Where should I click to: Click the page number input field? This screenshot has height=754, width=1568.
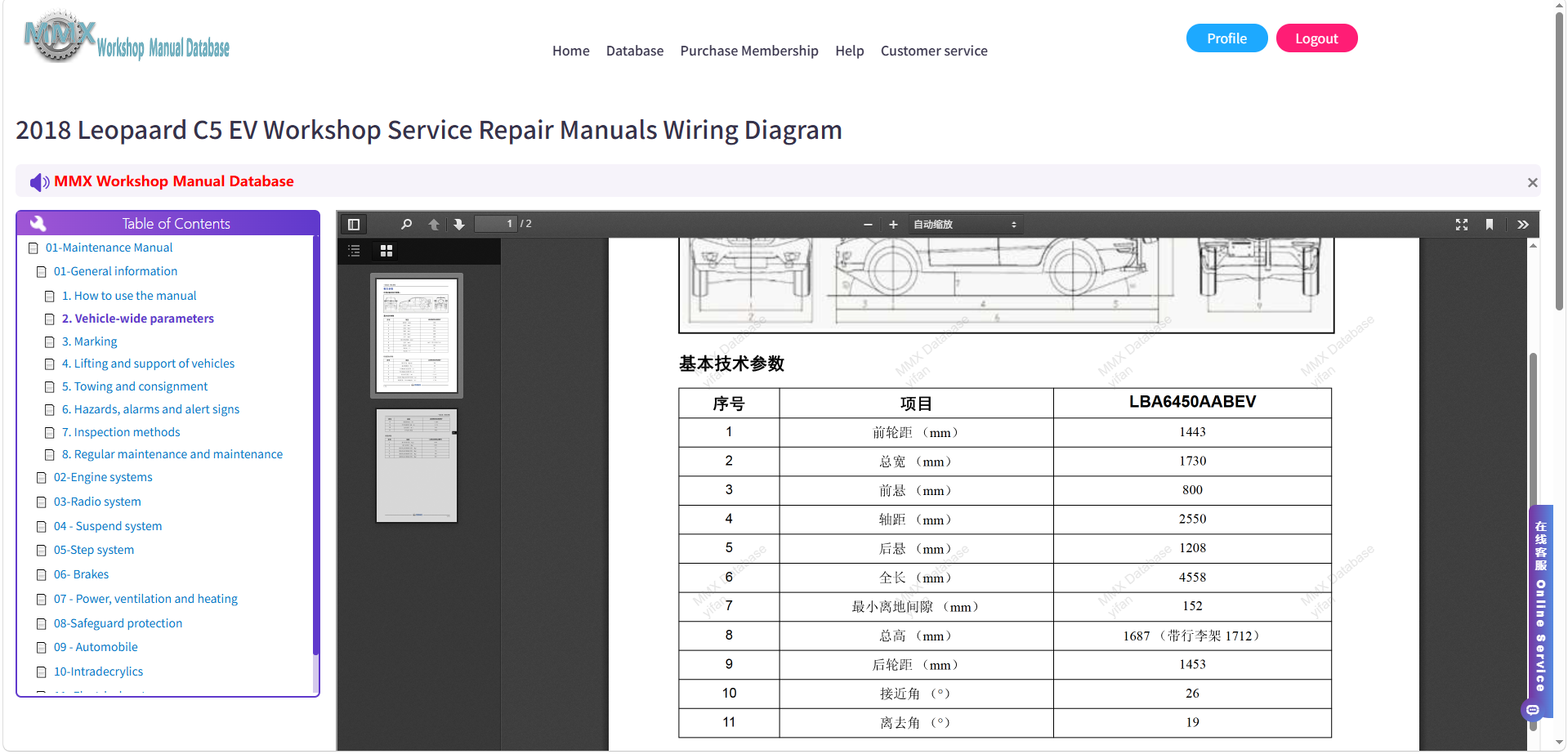pyautogui.click(x=496, y=224)
